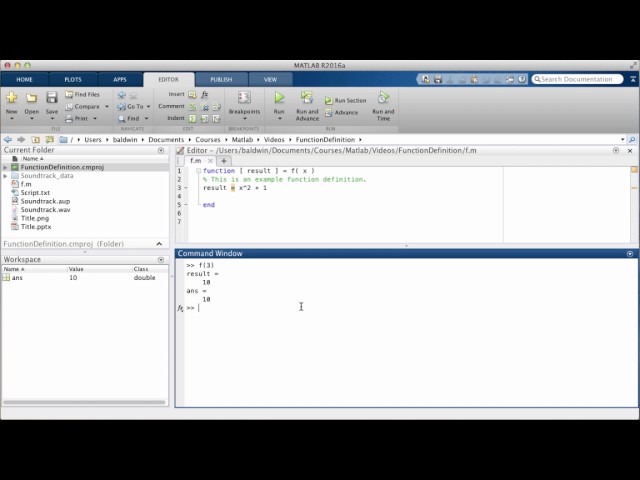The width and height of the screenshot is (640, 480).
Task: Select Soundtrack.aup file
Action: [45, 201]
